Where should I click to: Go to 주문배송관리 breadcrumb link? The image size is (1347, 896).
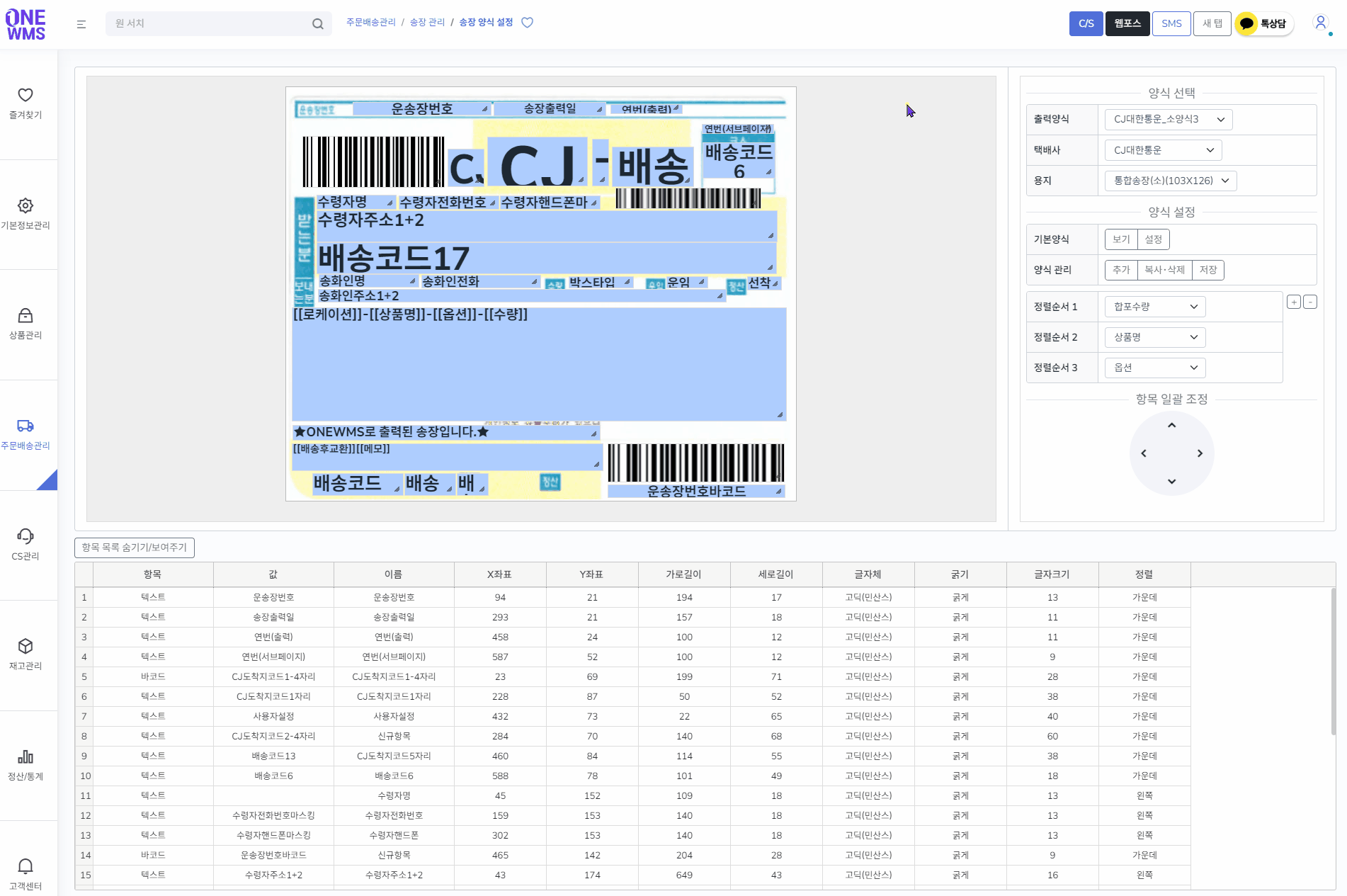pos(371,23)
